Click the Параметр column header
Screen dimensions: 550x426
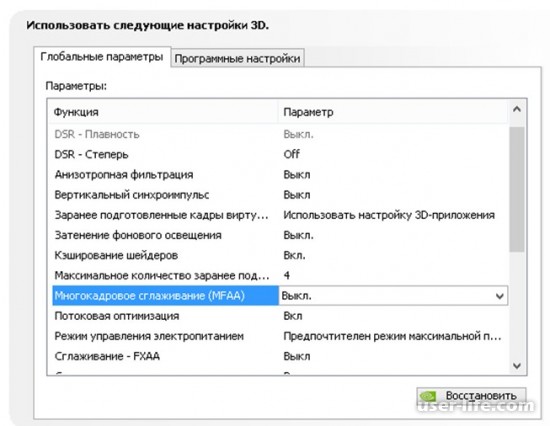point(393,112)
